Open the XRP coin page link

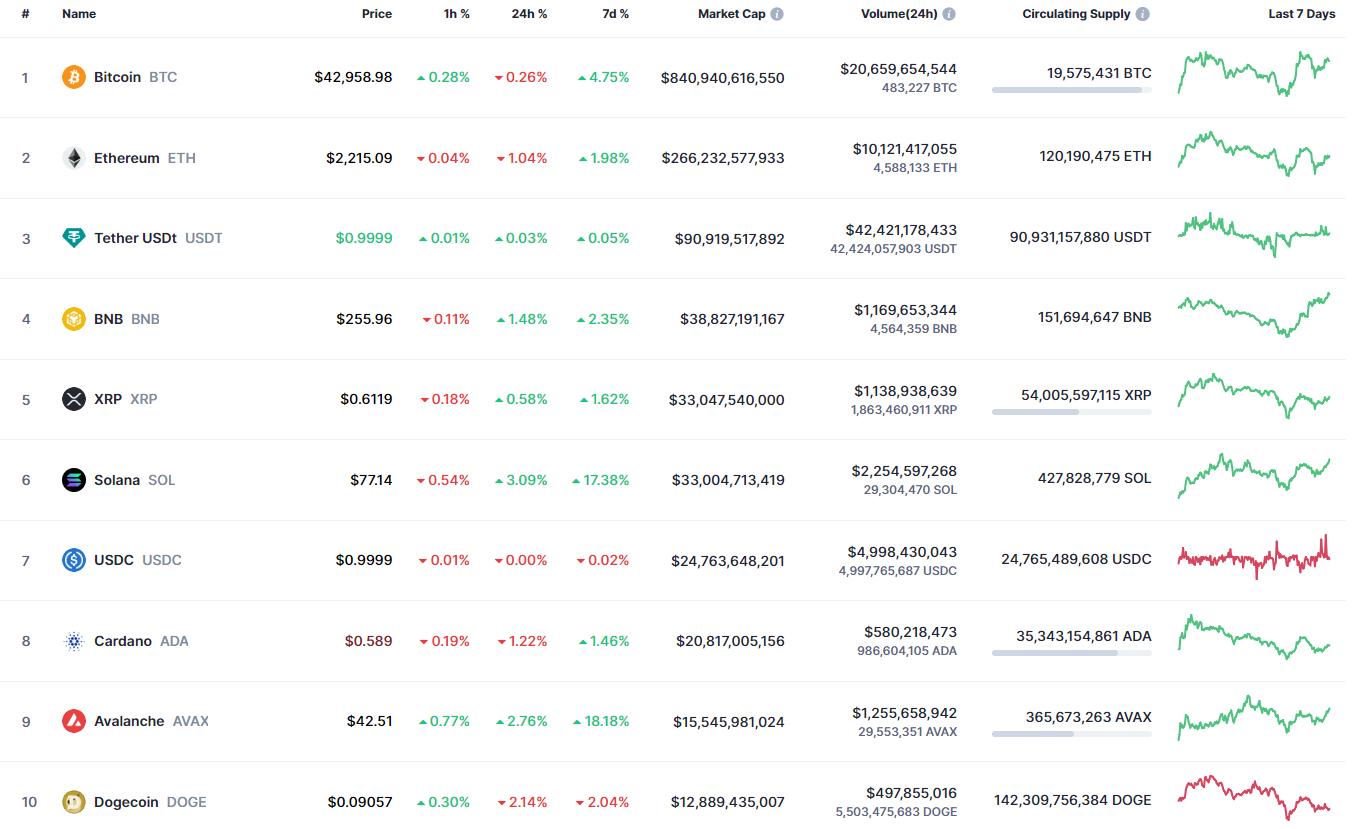[108, 399]
